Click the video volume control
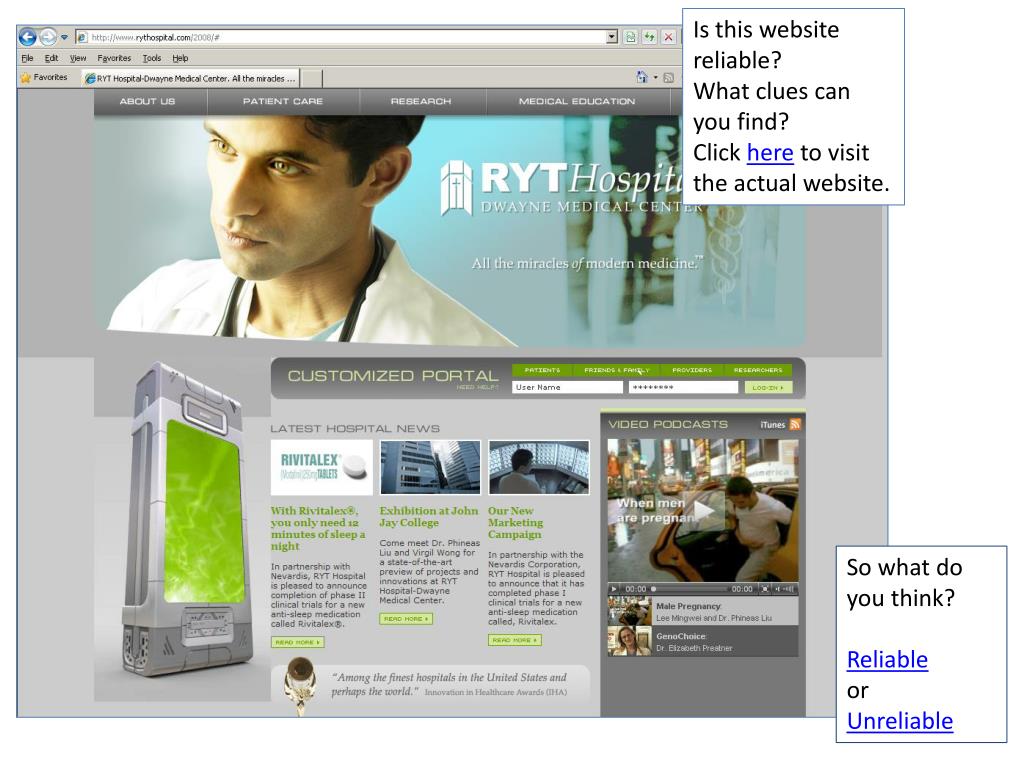The width and height of the screenshot is (1024, 768). (x=785, y=589)
